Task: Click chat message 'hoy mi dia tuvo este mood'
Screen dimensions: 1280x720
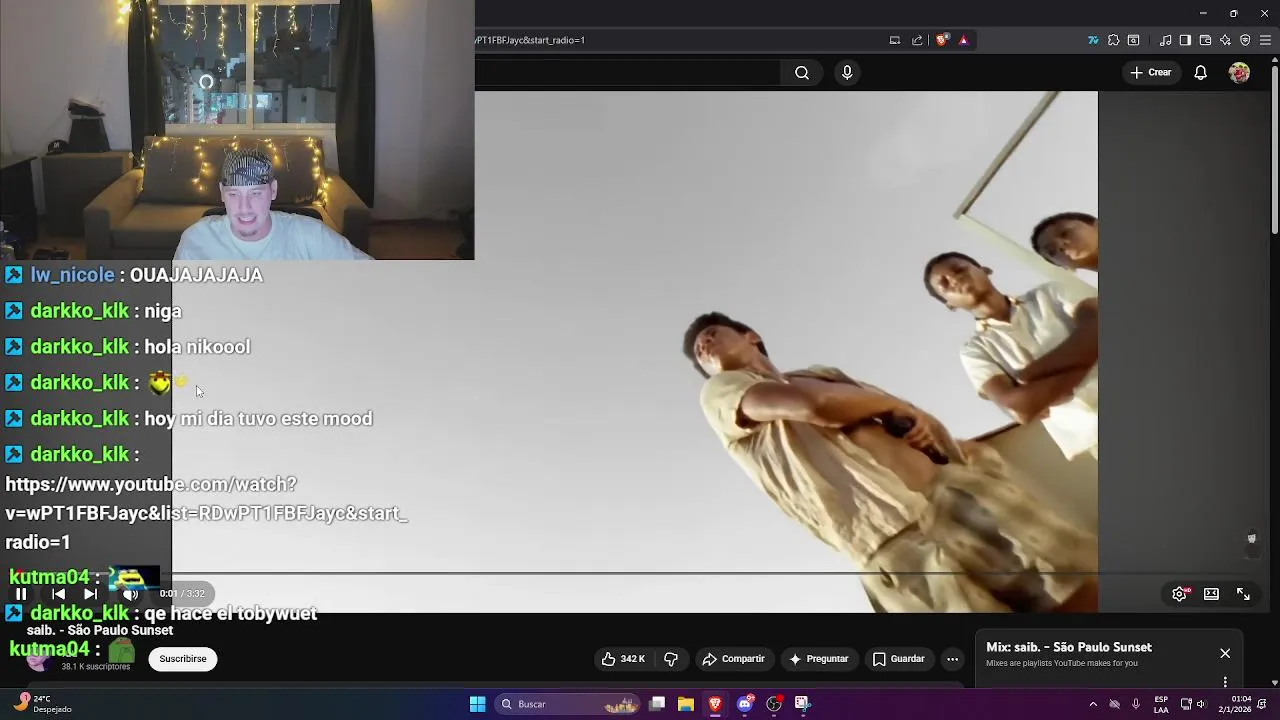Action: pyautogui.click(x=258, y=419)
